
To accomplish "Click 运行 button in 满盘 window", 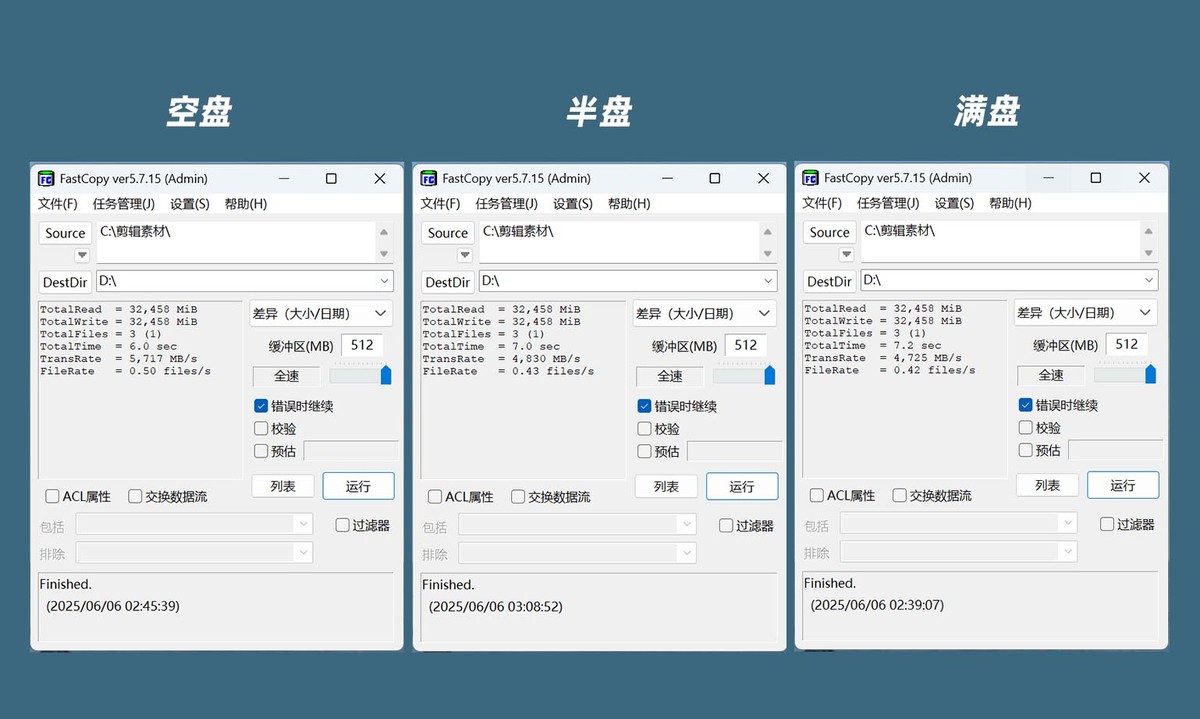I will [1123, 485].
